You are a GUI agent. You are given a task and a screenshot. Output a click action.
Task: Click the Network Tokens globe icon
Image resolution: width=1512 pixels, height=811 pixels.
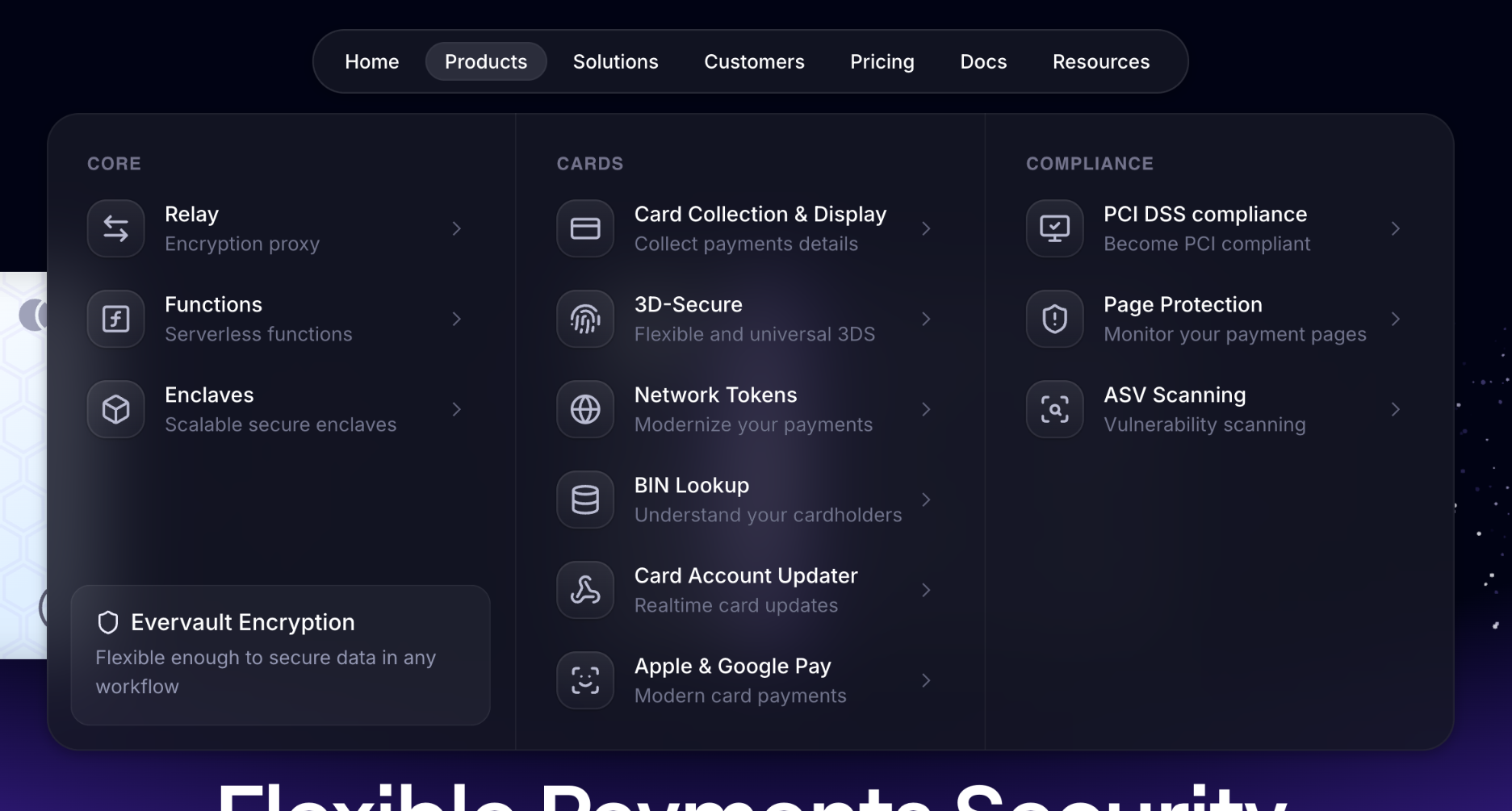[x=585, y=409]
